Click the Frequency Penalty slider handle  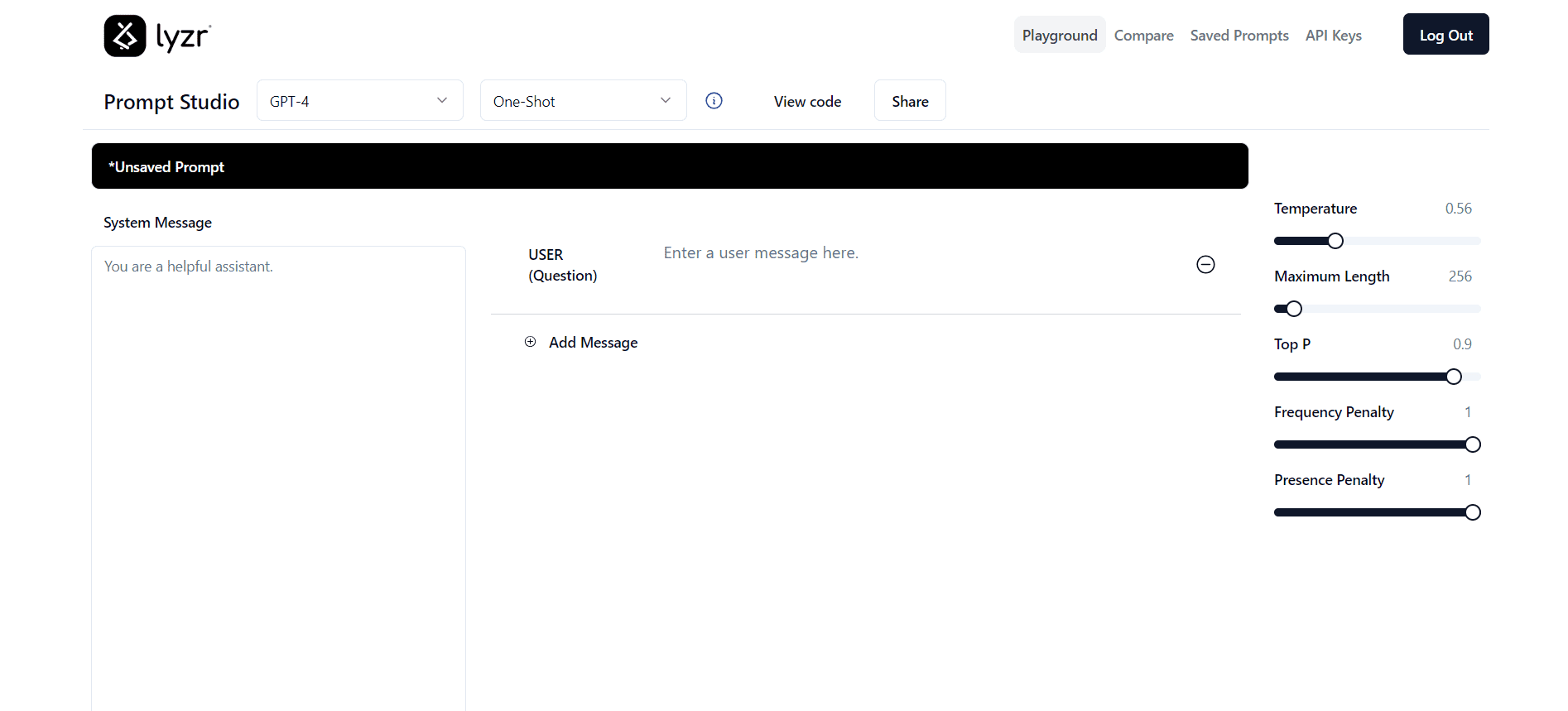1473,444
